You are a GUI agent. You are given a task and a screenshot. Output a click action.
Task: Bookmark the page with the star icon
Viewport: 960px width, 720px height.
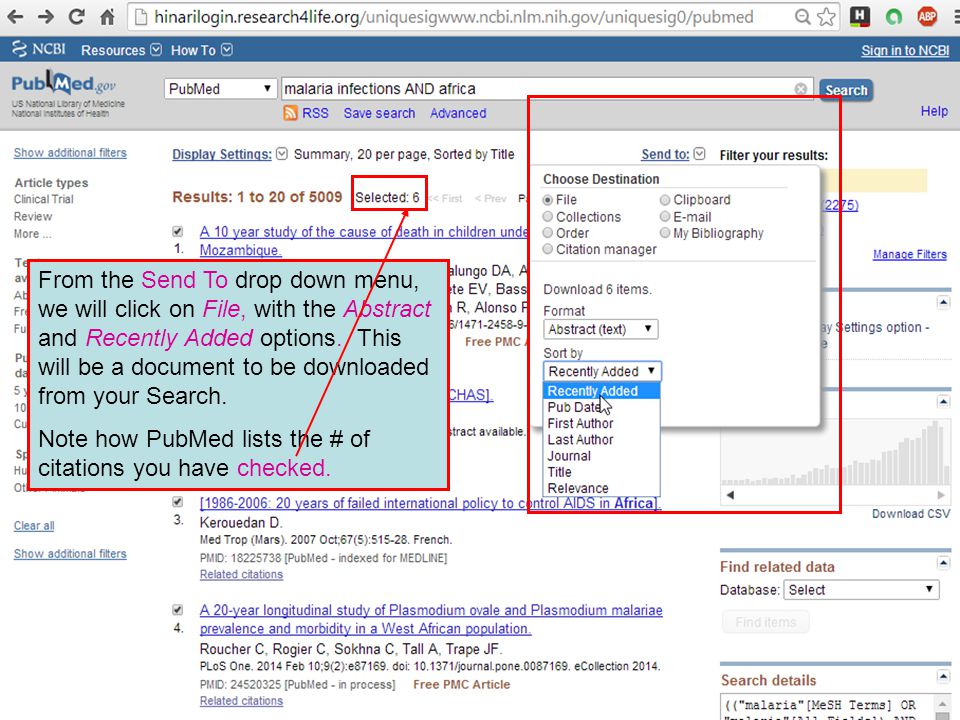coord(826,17)
